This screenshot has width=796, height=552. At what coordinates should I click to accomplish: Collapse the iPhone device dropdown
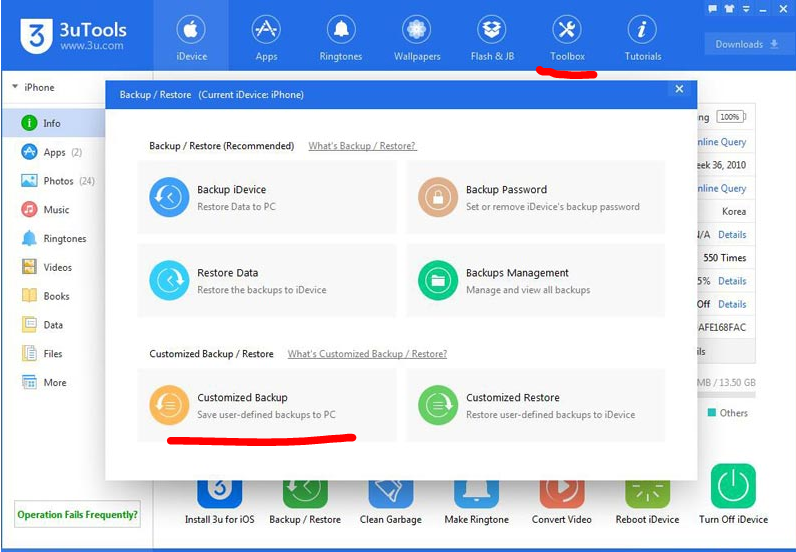tap(15, 87)
